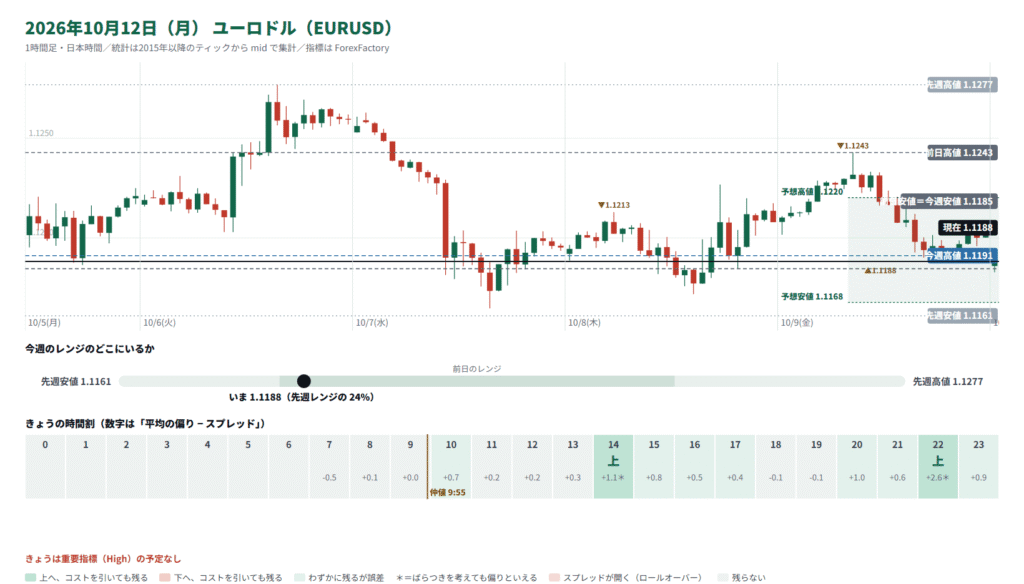Select the 前日高値 1.1243 tag on the chart

(x=962, y=153)
